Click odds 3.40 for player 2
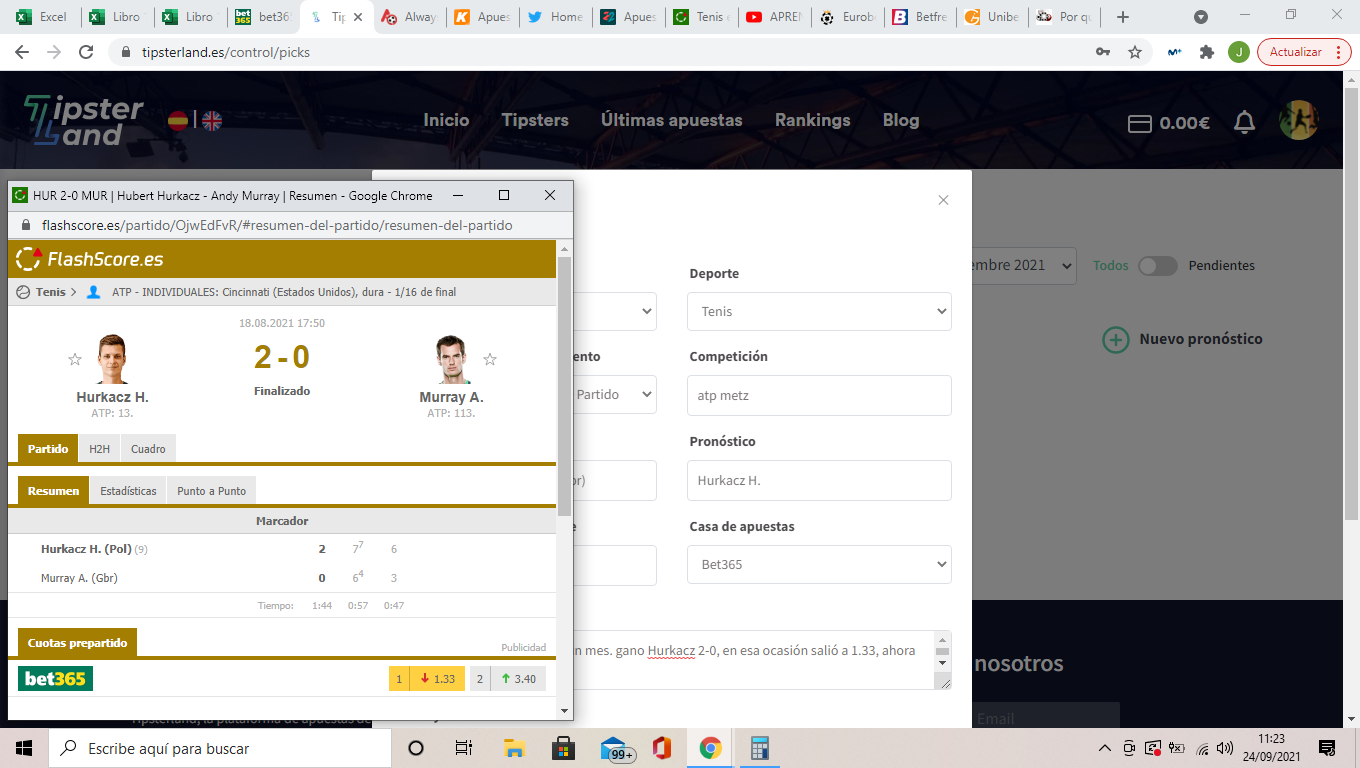Screen dimensions: 1360x768 coord(508,679)
